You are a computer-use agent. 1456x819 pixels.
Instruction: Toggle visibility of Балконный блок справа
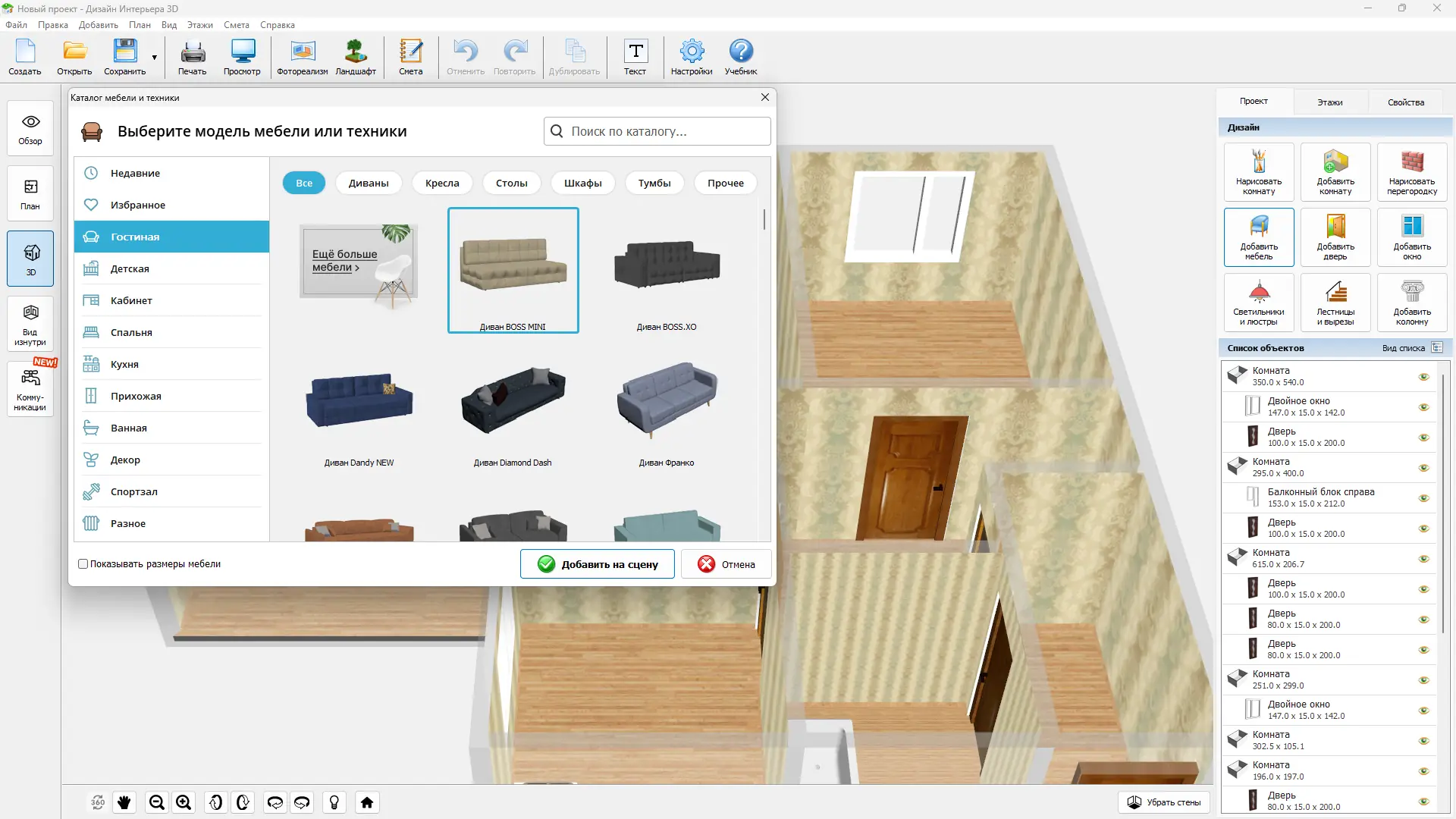click(x=1423, y=498)
